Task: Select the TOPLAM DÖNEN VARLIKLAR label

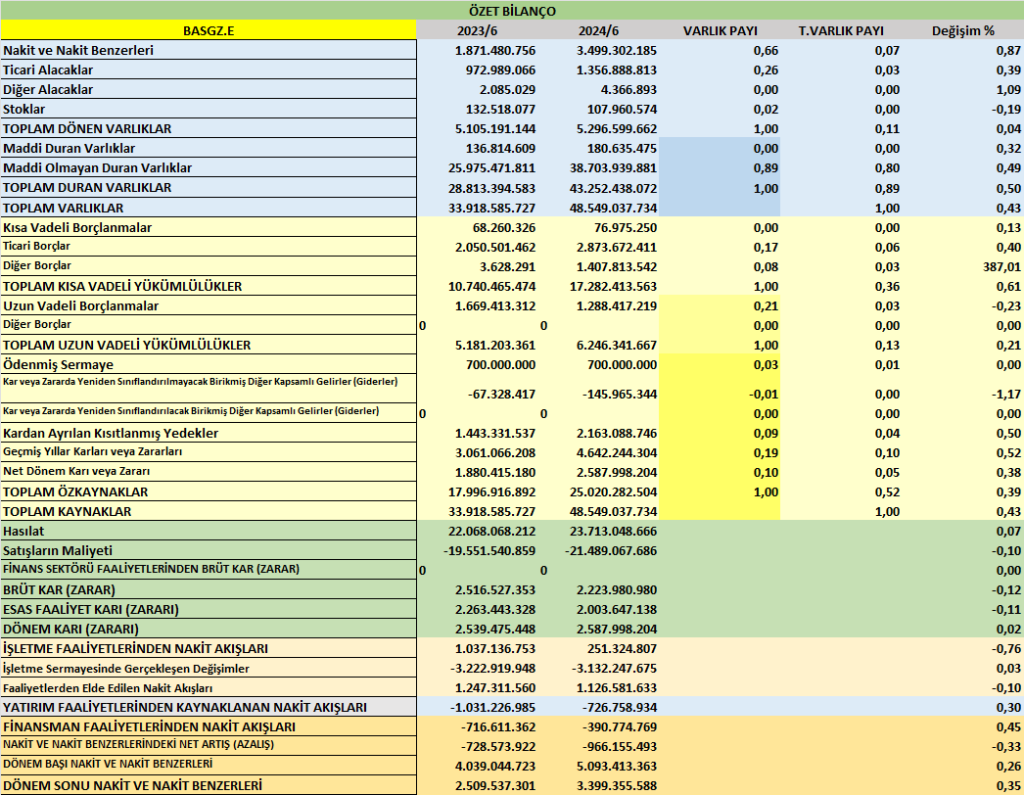Action: 87,129
